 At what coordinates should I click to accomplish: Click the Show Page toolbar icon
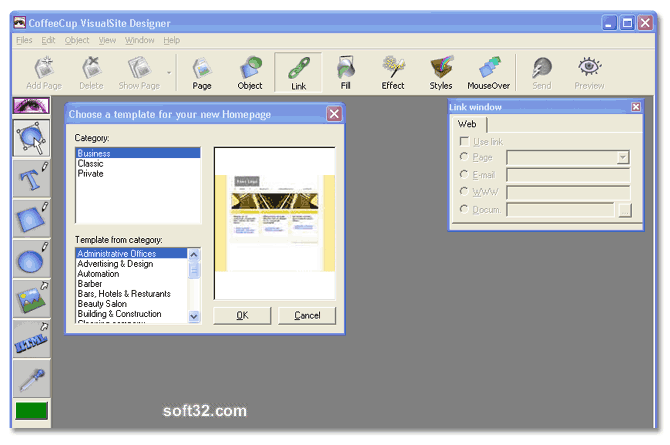pyautogui.click(x=139, y=73)
